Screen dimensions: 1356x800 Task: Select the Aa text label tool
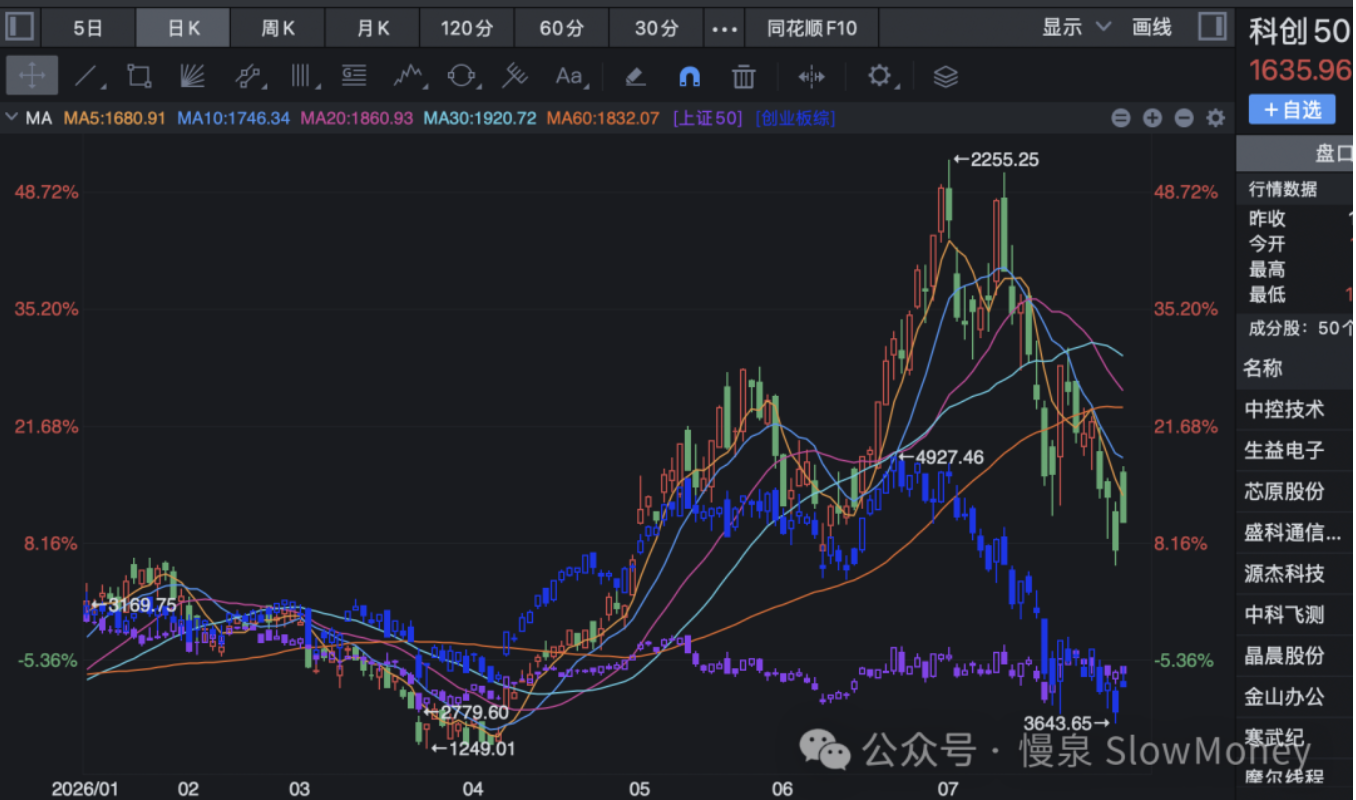[569, 76]
